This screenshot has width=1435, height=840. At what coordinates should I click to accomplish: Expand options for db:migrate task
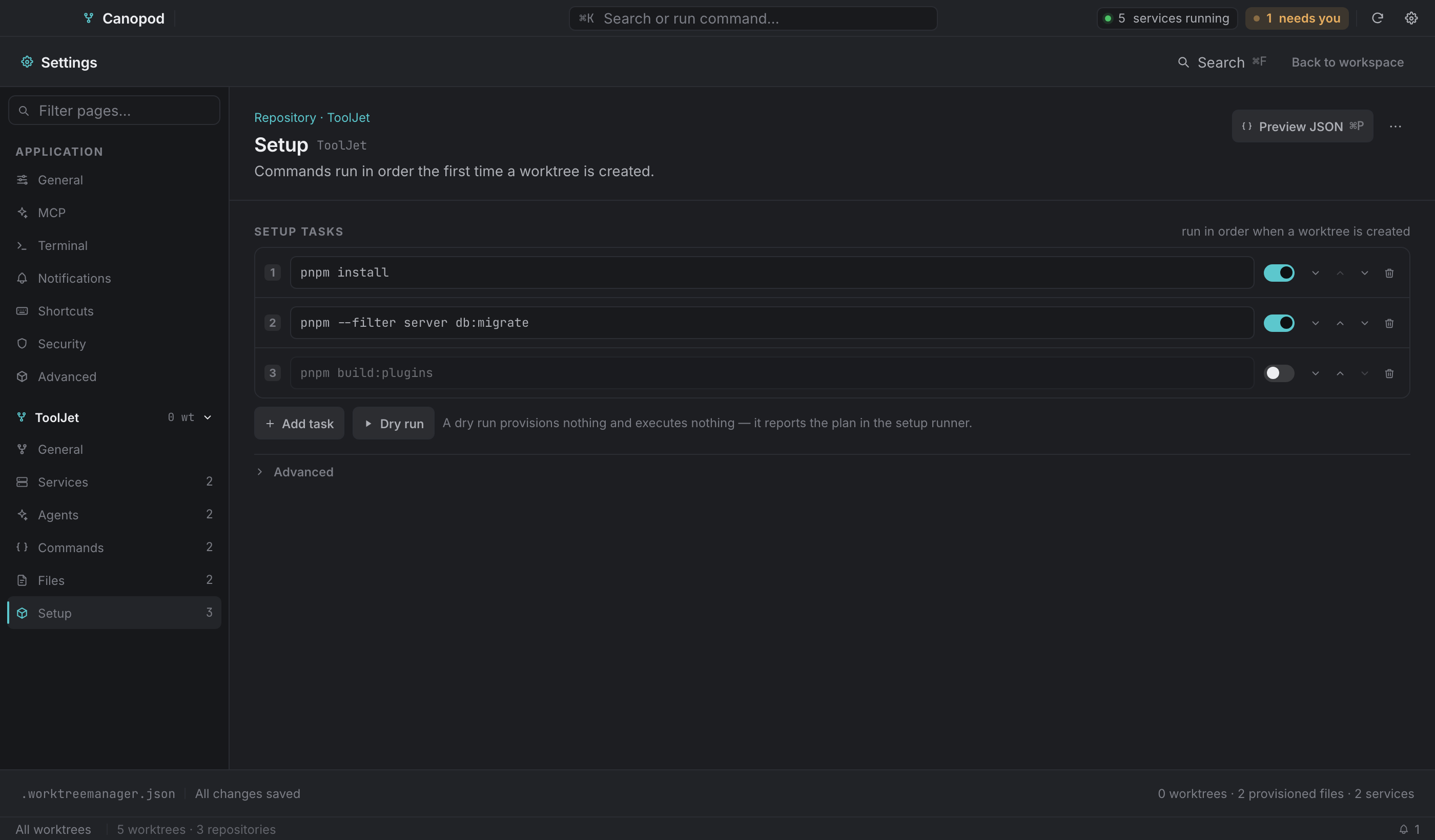[1315, 323]
